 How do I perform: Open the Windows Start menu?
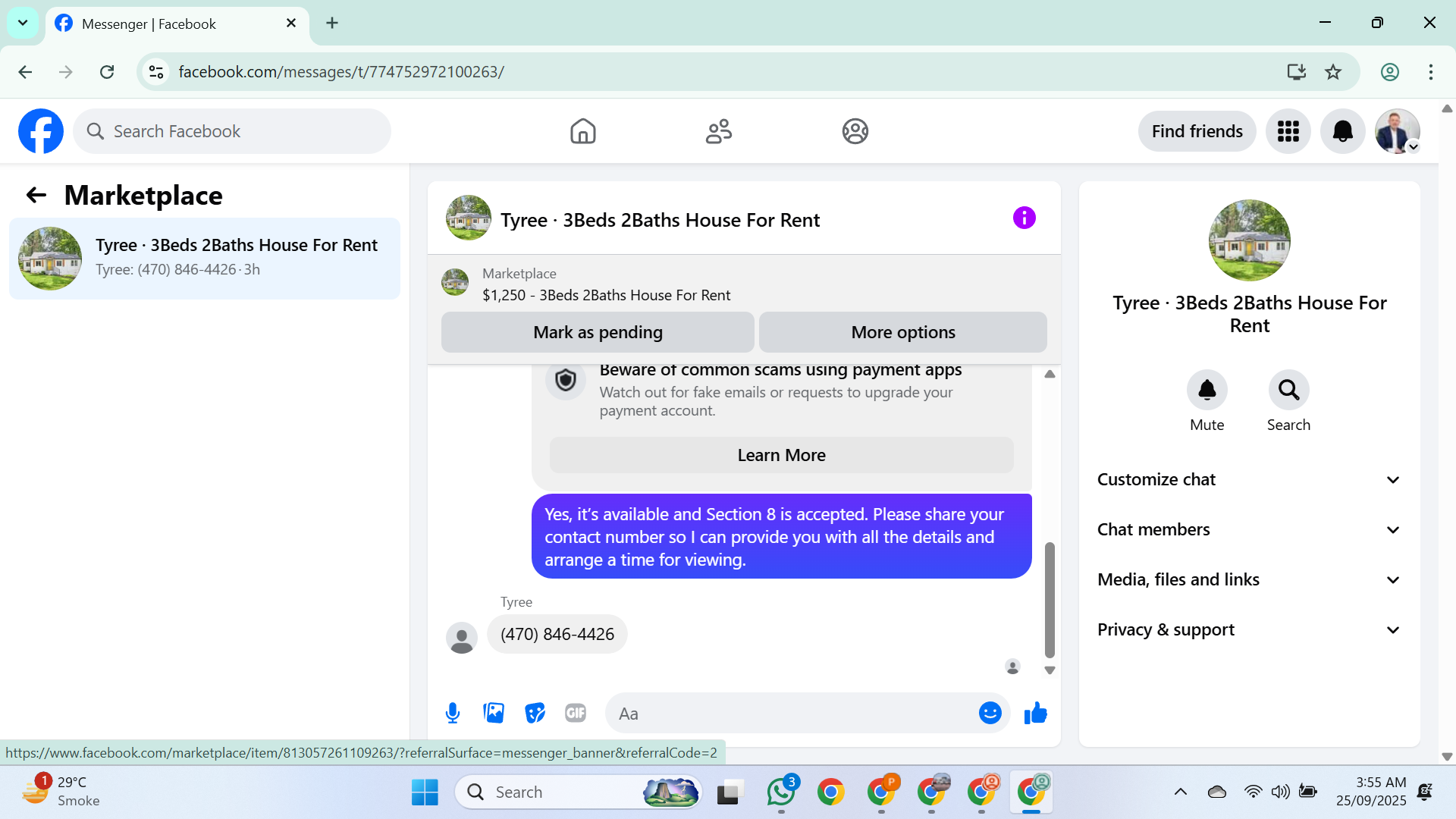coord(425,792)
